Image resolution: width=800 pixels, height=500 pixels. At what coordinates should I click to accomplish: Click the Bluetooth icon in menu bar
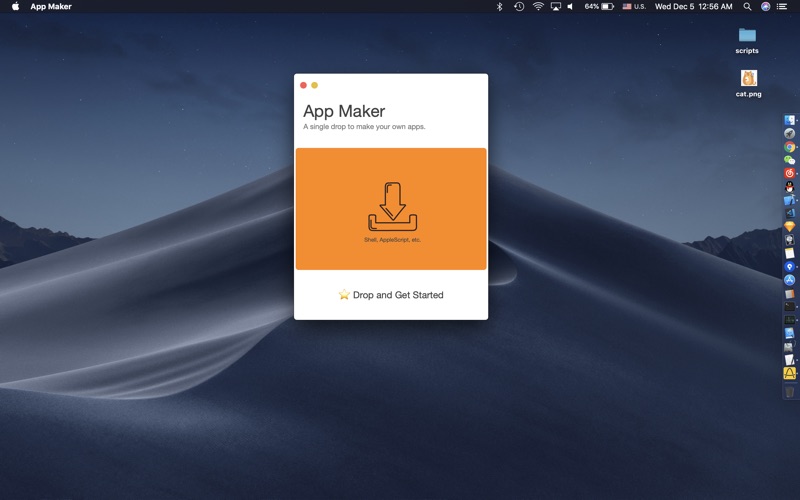coord(499,7)
